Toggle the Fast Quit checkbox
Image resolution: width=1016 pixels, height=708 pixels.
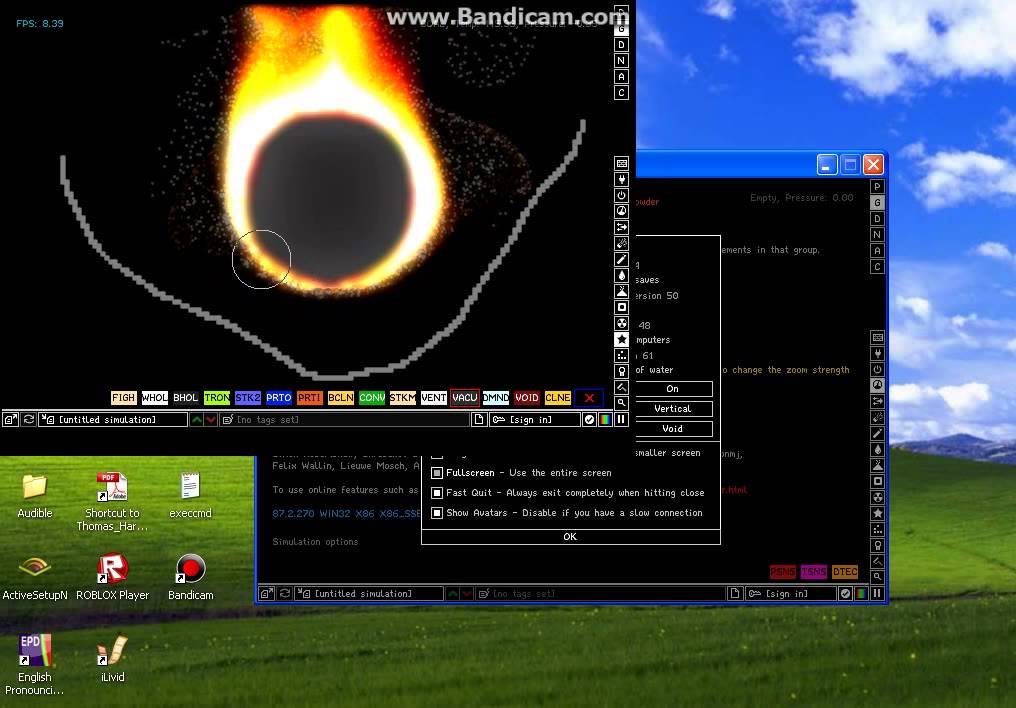(437, 493)
